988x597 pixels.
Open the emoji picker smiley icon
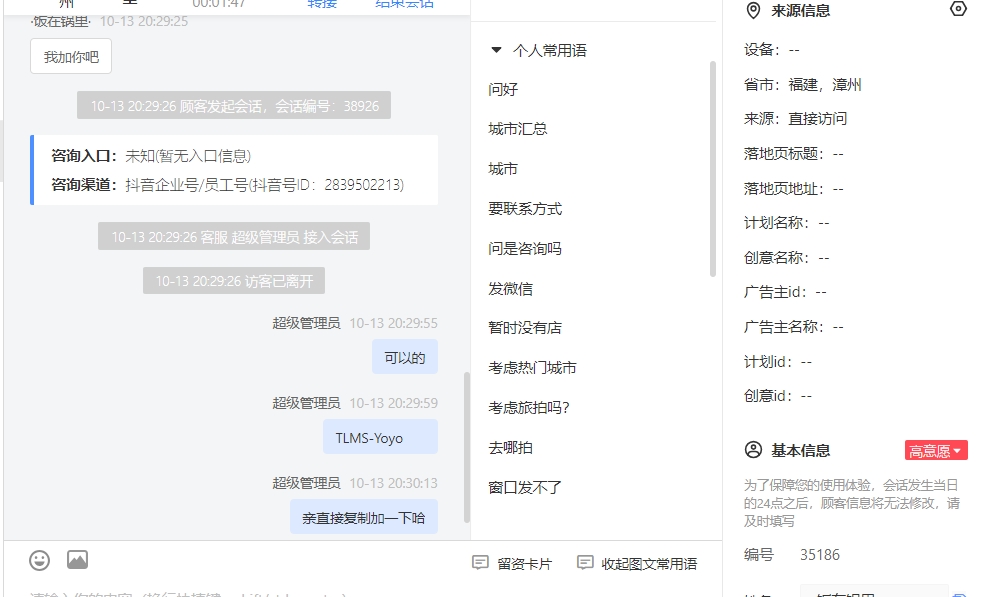click(39, 560)
